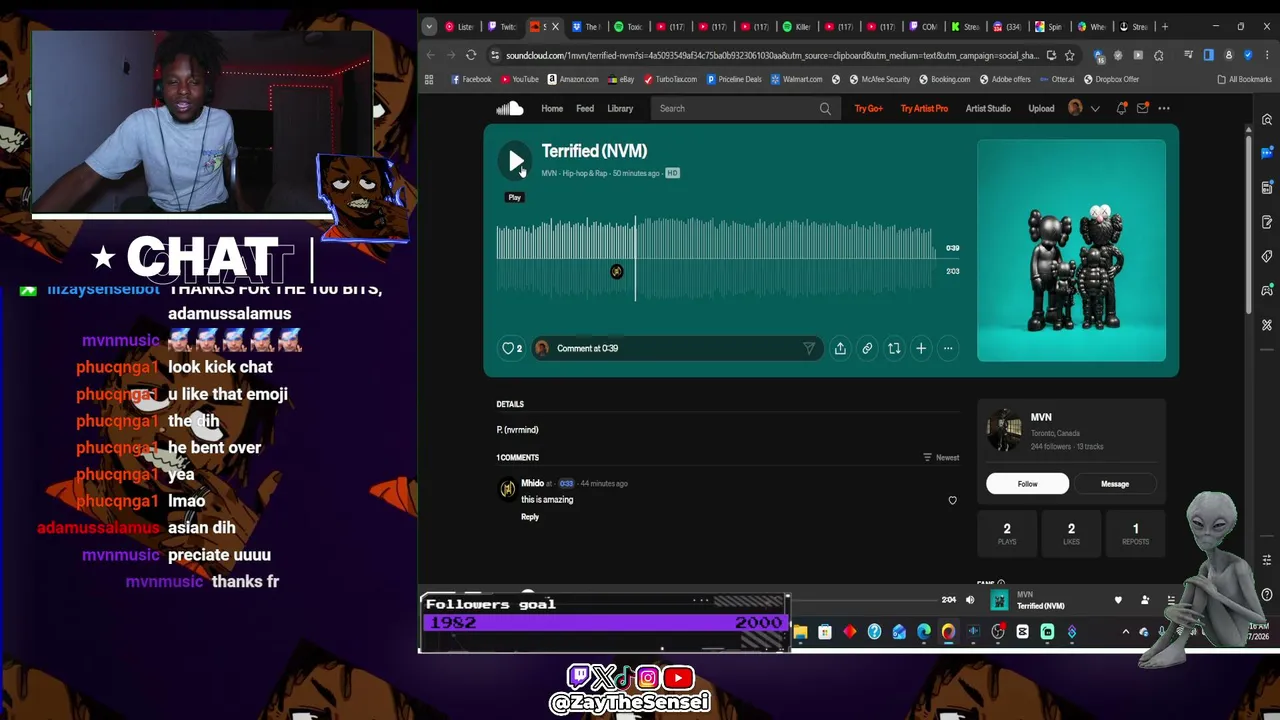Open the Chrome tab search dropdown
The width and height of the screenshot is (1280, 720).
(429, 27)
